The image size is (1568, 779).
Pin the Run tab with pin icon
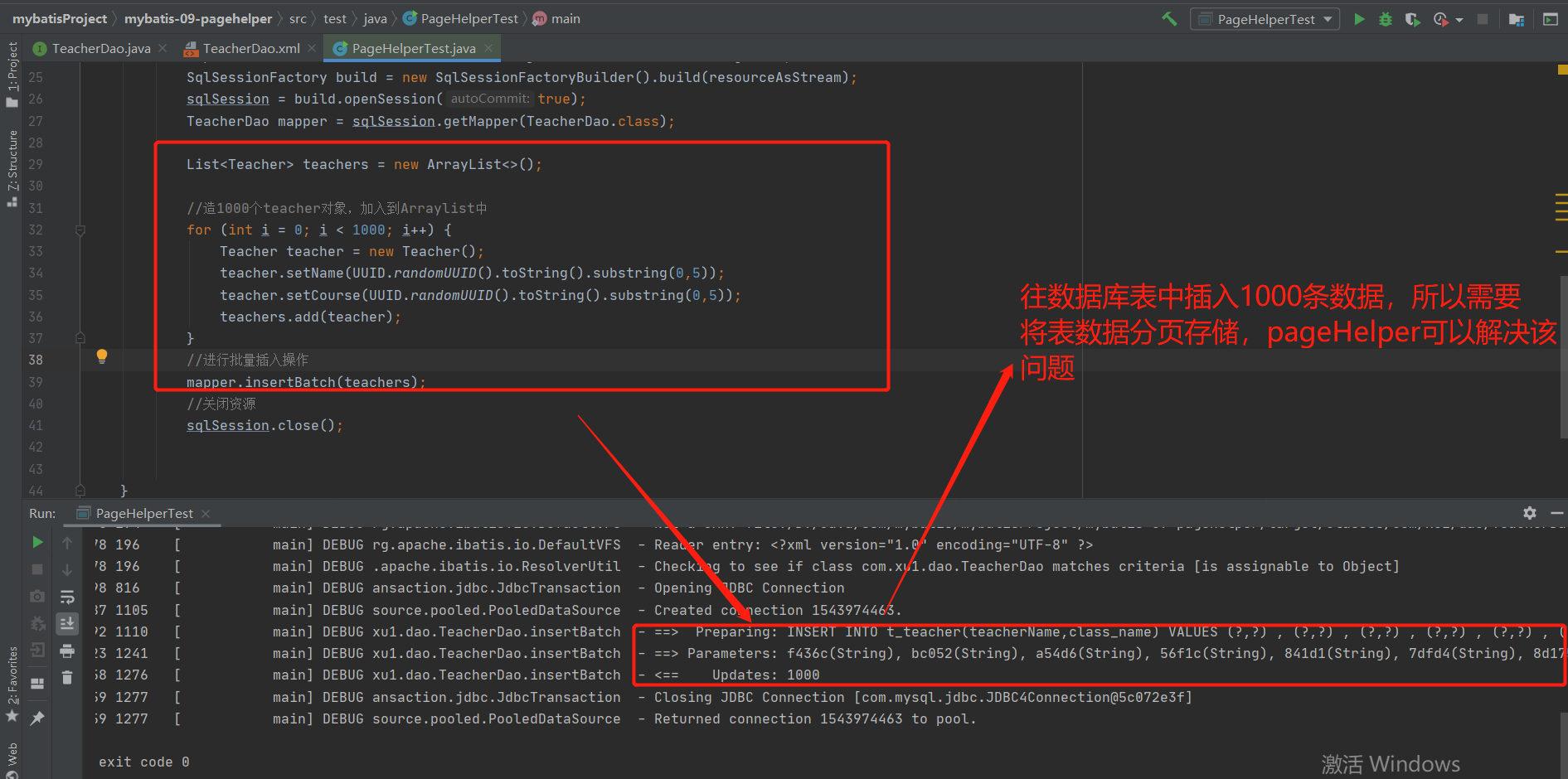[x=37, y=719]
